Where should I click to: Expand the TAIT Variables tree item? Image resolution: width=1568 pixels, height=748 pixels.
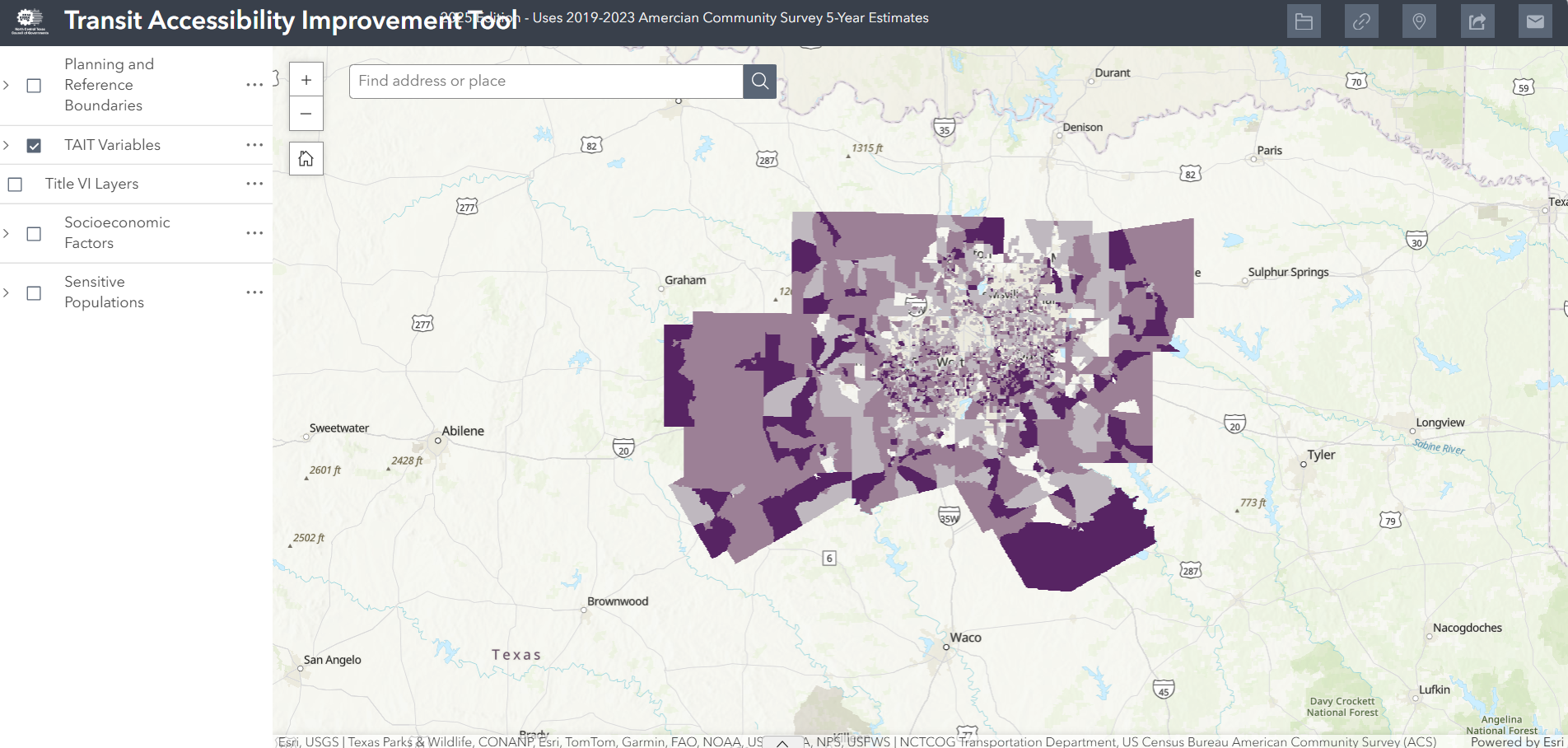(x=7, y=146)
